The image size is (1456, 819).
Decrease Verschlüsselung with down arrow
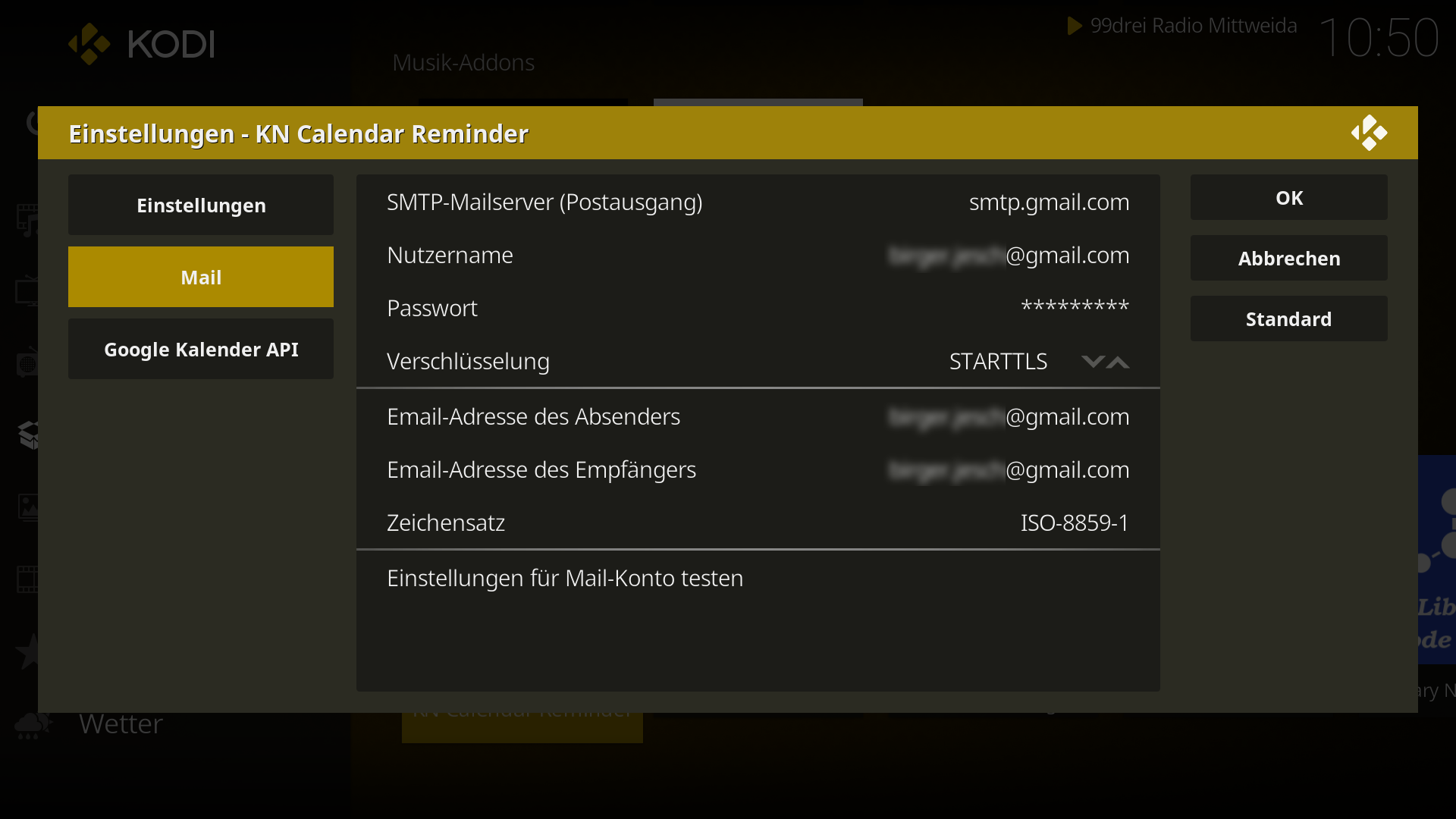click(x=1092, y=362)
